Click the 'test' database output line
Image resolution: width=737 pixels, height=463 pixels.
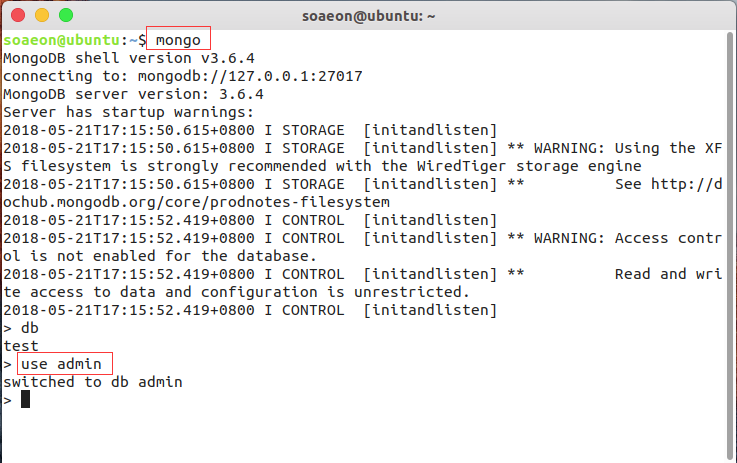[20, 346]
